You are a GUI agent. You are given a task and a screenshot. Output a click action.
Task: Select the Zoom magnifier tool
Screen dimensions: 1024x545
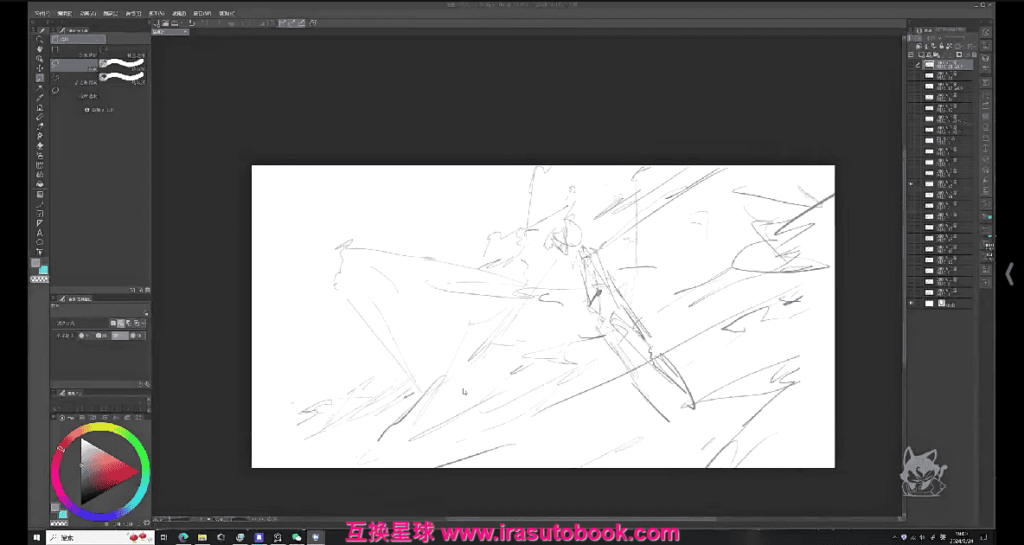tap(40, 39)
